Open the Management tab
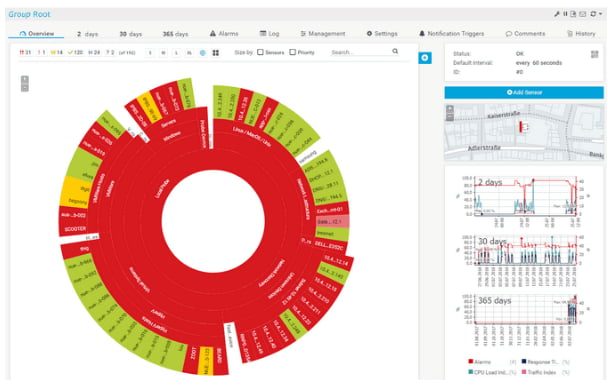This screenshot has height=387, width=608. pos(323,34)
